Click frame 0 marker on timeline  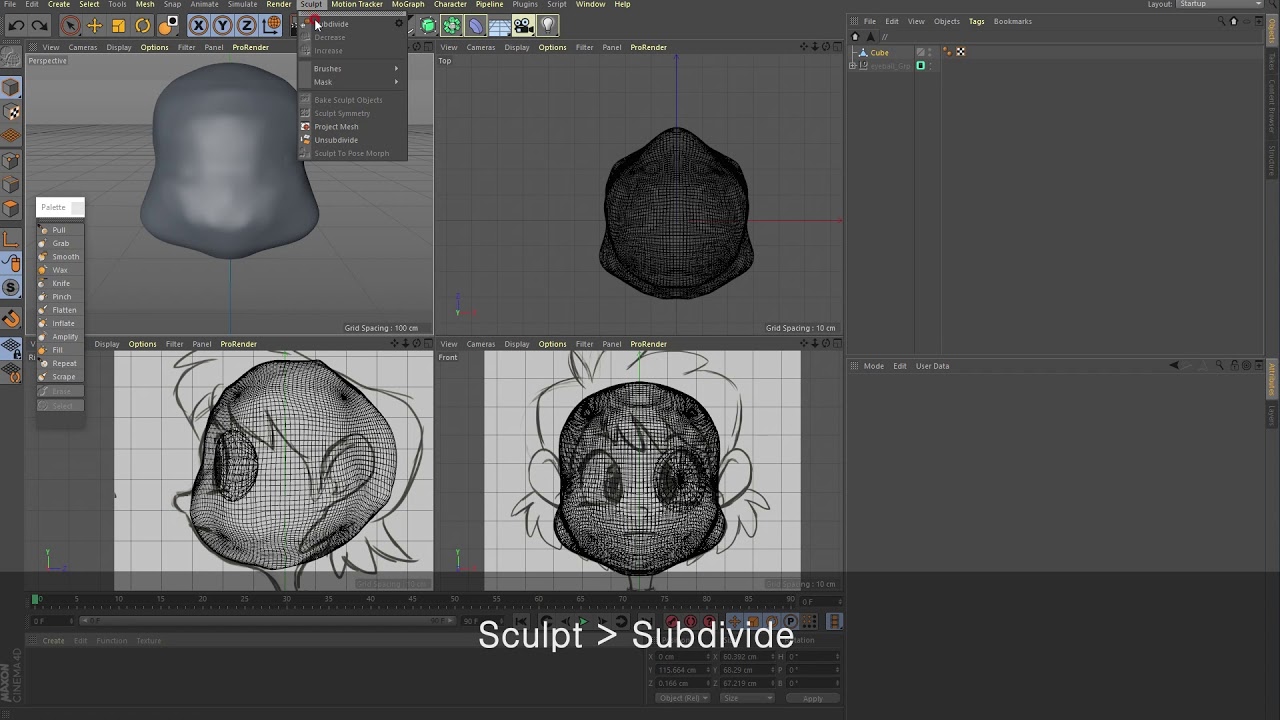36,599
